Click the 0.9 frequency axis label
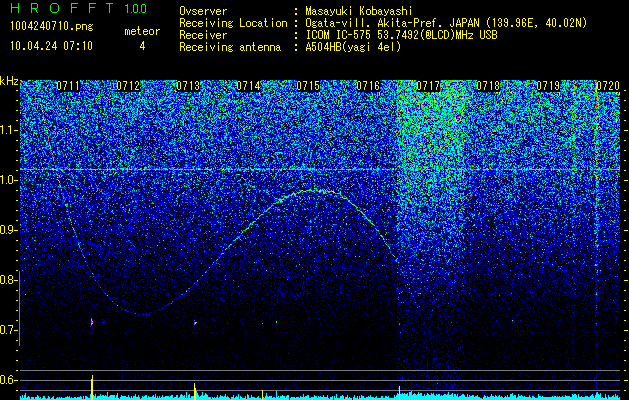Screen dimensions: 629x400 9,230
